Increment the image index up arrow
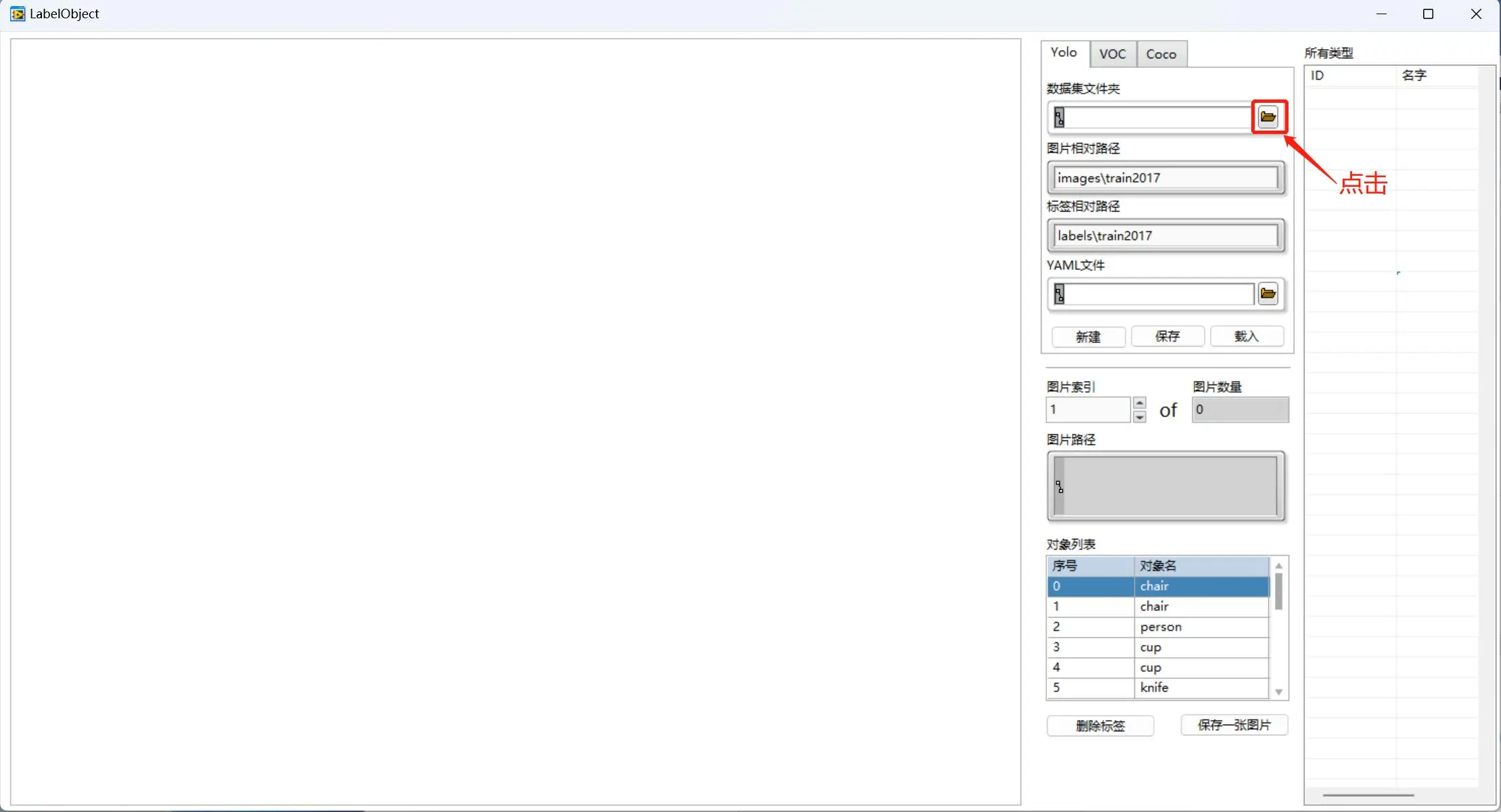 tap(1140, 403)
